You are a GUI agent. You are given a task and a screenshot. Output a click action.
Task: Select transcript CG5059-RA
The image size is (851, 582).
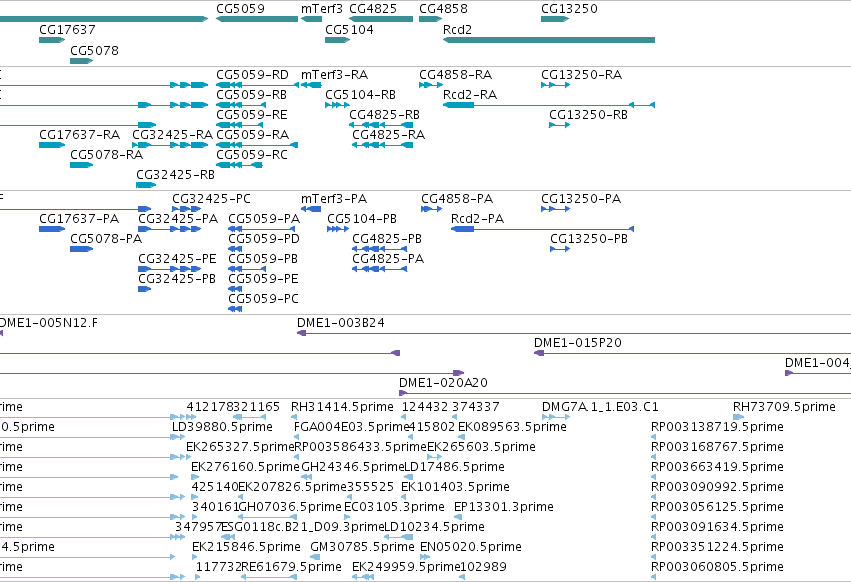click(x=257, y=145)
